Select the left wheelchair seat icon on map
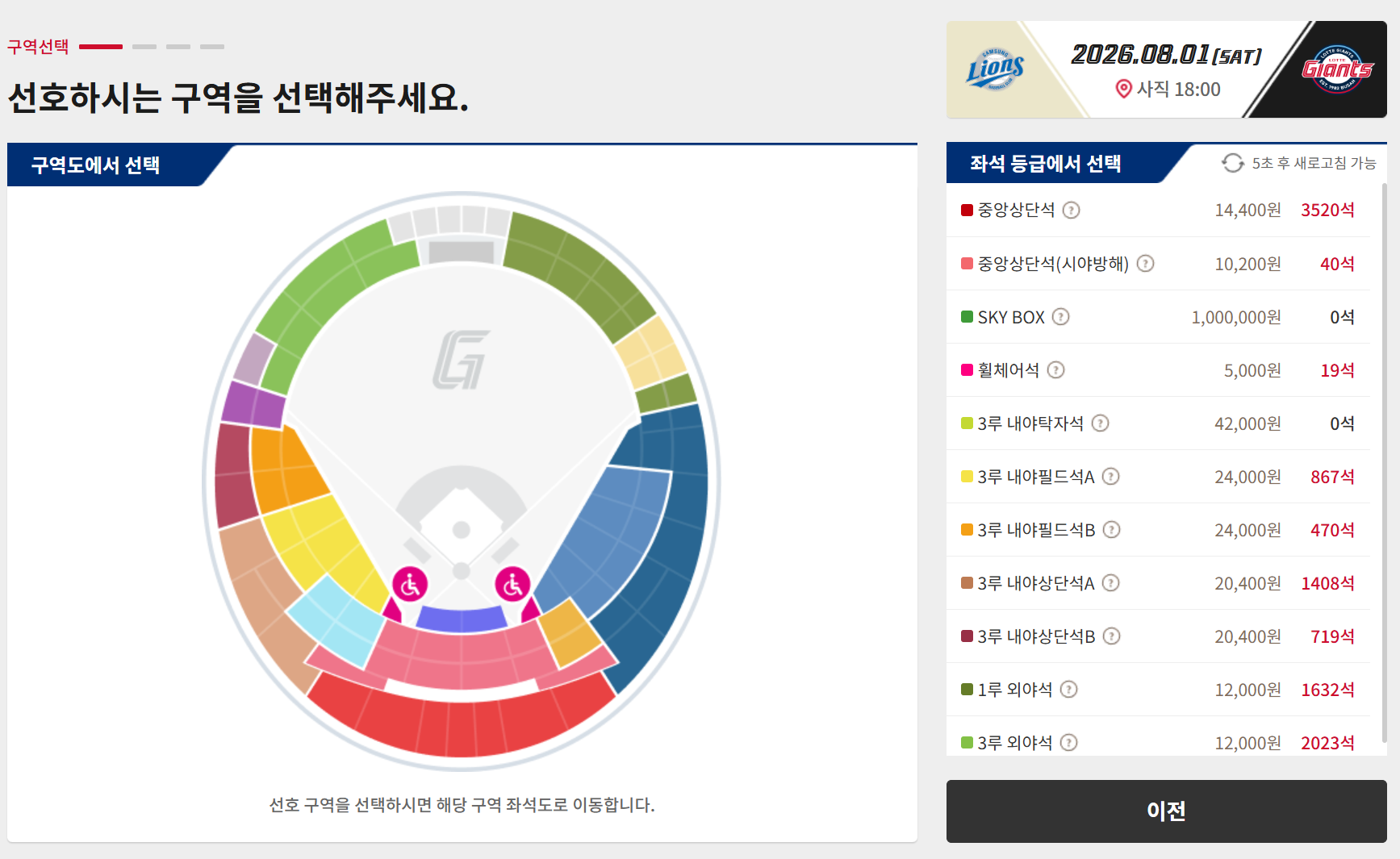Viewport: 1400px width, 859px height. pos(410,585)
